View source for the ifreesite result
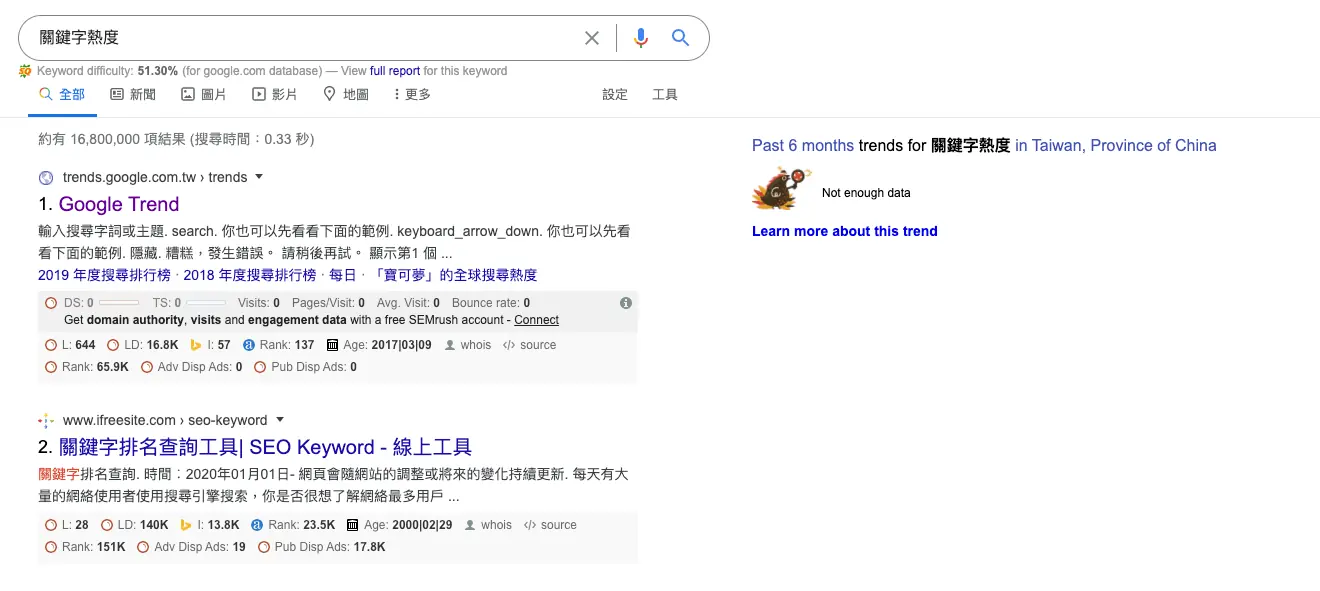The height and width of the screenshot is (591, 1320). pos(550,525)
